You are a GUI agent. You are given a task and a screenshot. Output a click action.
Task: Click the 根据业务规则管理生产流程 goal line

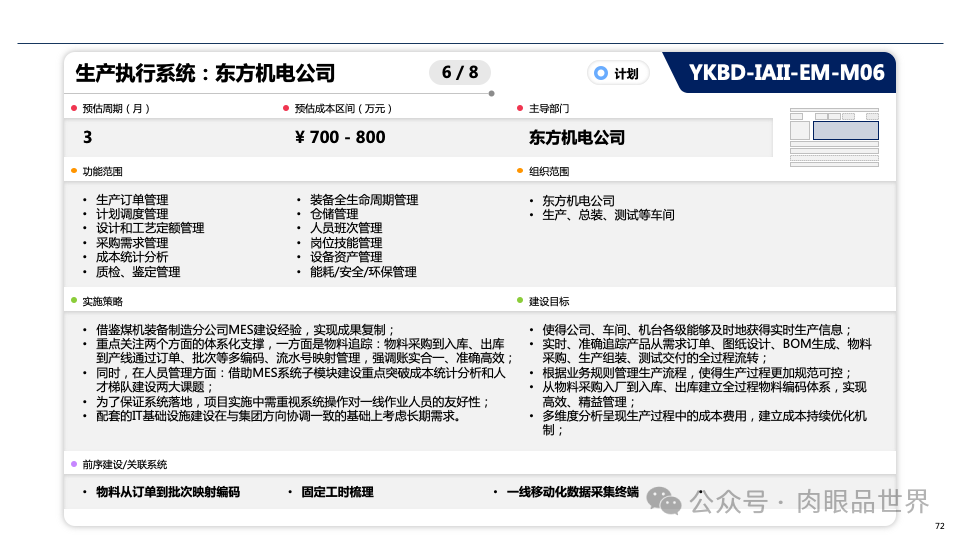697,373
